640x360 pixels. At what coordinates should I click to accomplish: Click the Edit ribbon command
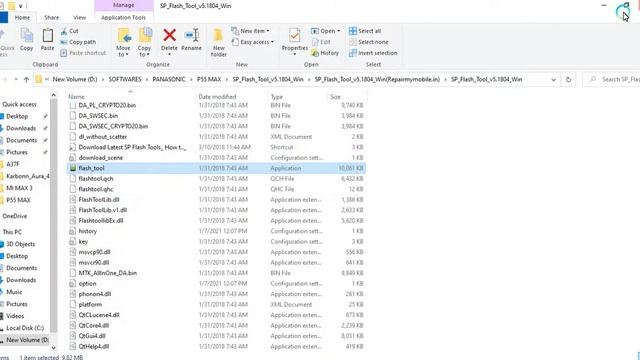click(321, 42)
